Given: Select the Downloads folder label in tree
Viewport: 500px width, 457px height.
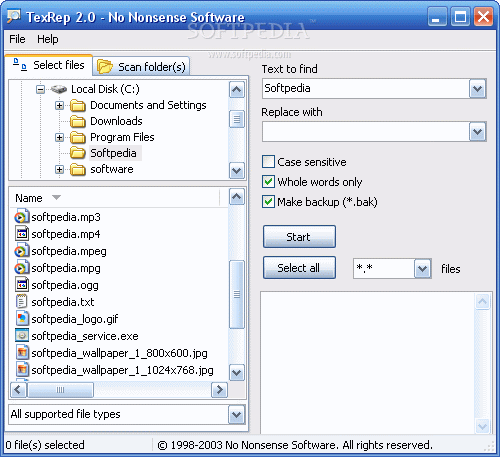Looking at the screenshot, I should click(x=116, y=121).
